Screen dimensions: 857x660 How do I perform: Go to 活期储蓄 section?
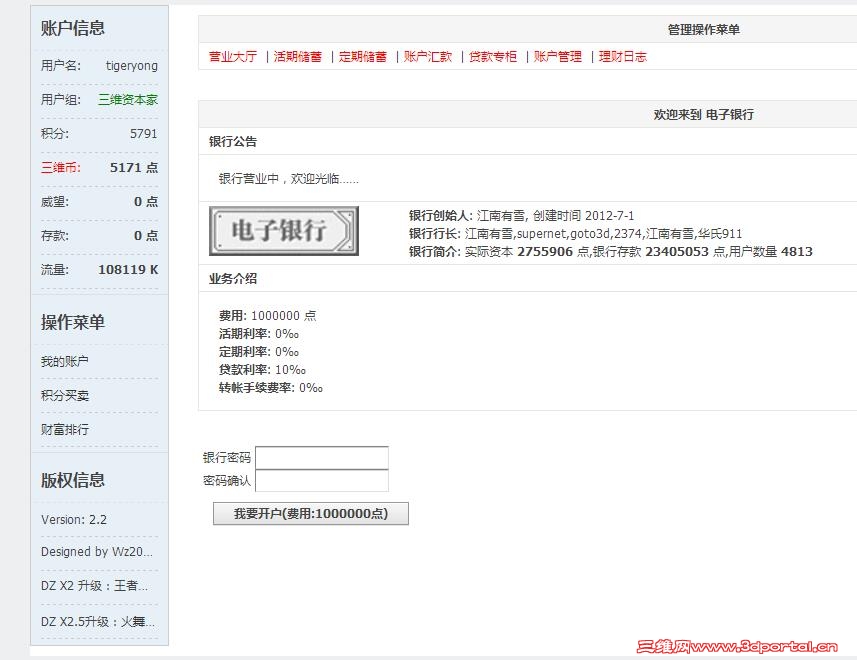click(298, 56)
